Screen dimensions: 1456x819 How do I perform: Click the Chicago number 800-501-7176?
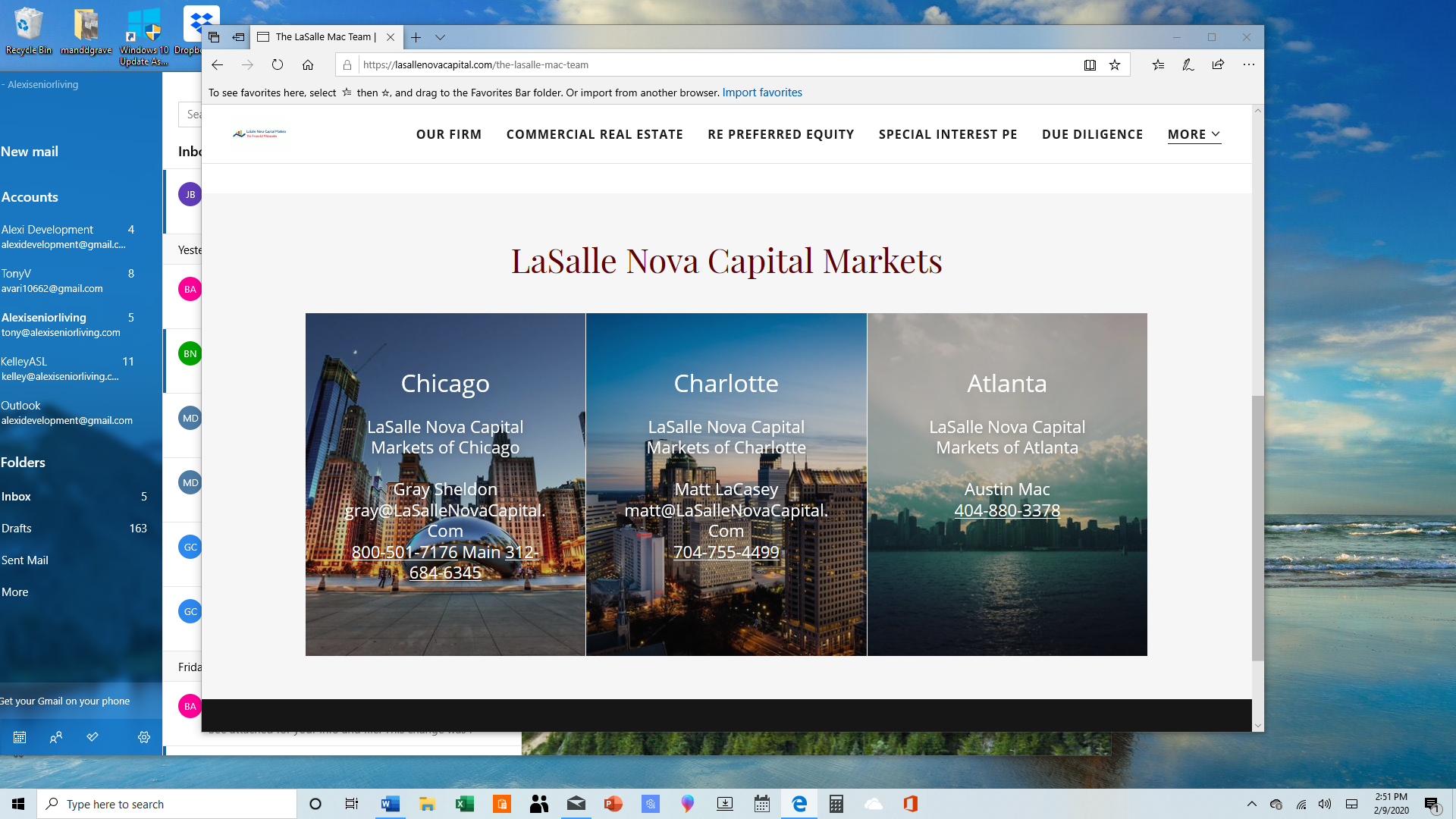405,553
